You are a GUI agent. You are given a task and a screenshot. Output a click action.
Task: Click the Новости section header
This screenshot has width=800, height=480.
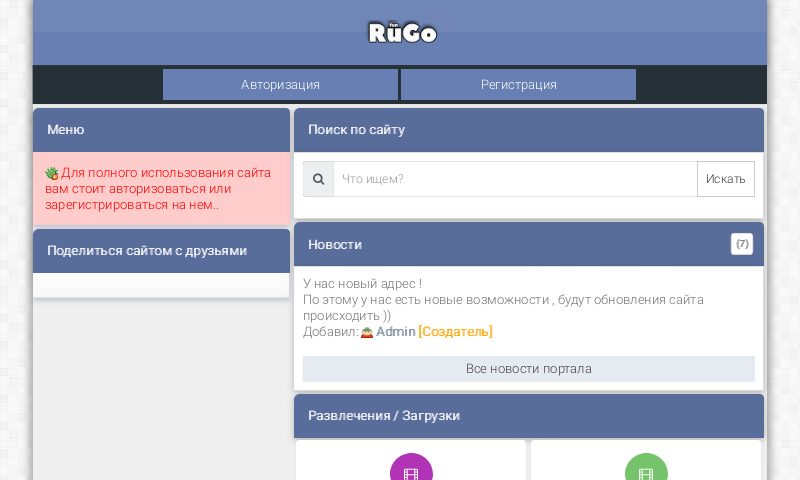pos(335,245)
